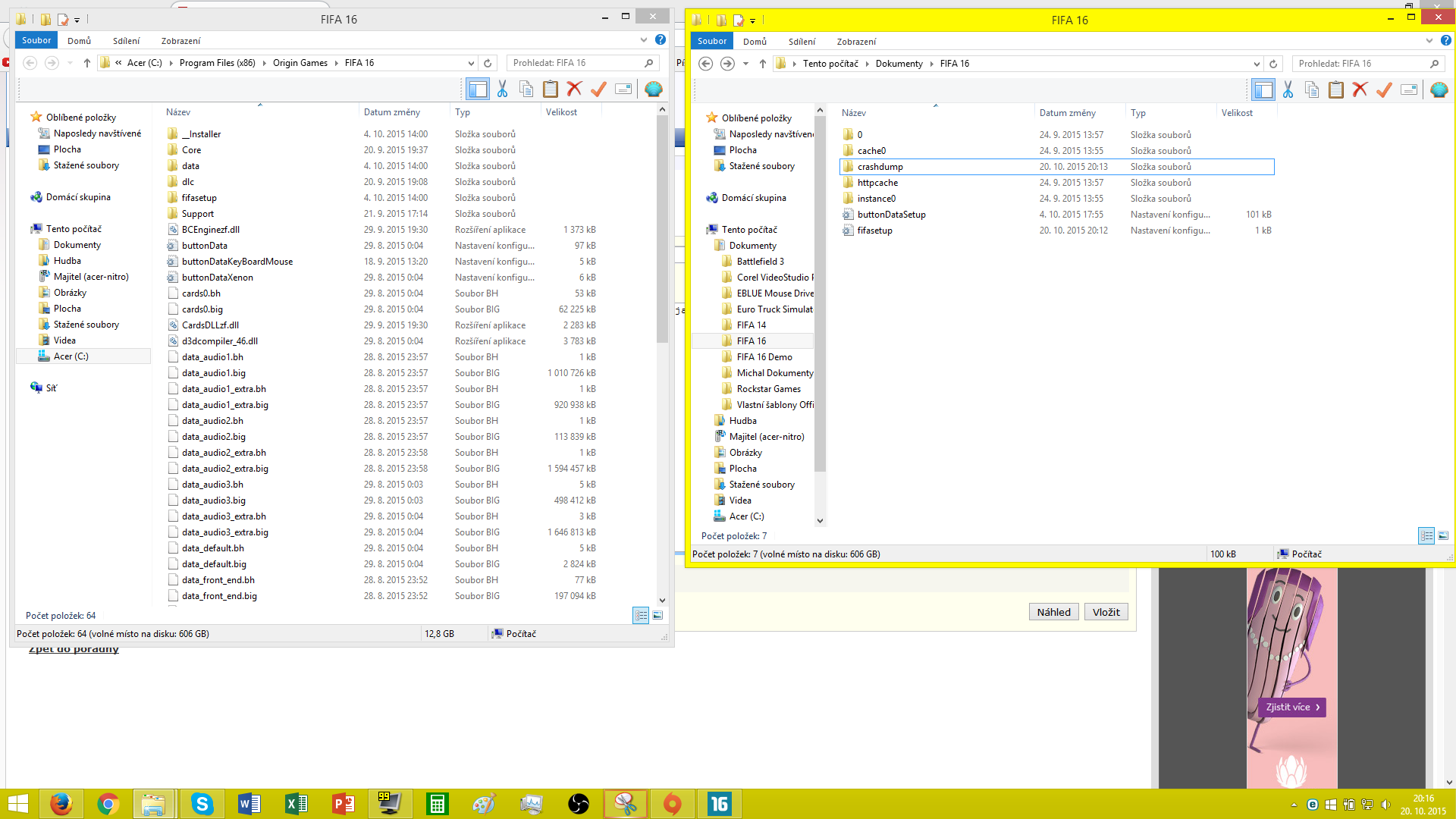The image size is (1456, 819).
Task: Open Classic Shell settings shell icon, left window
Action: [653, 89]
